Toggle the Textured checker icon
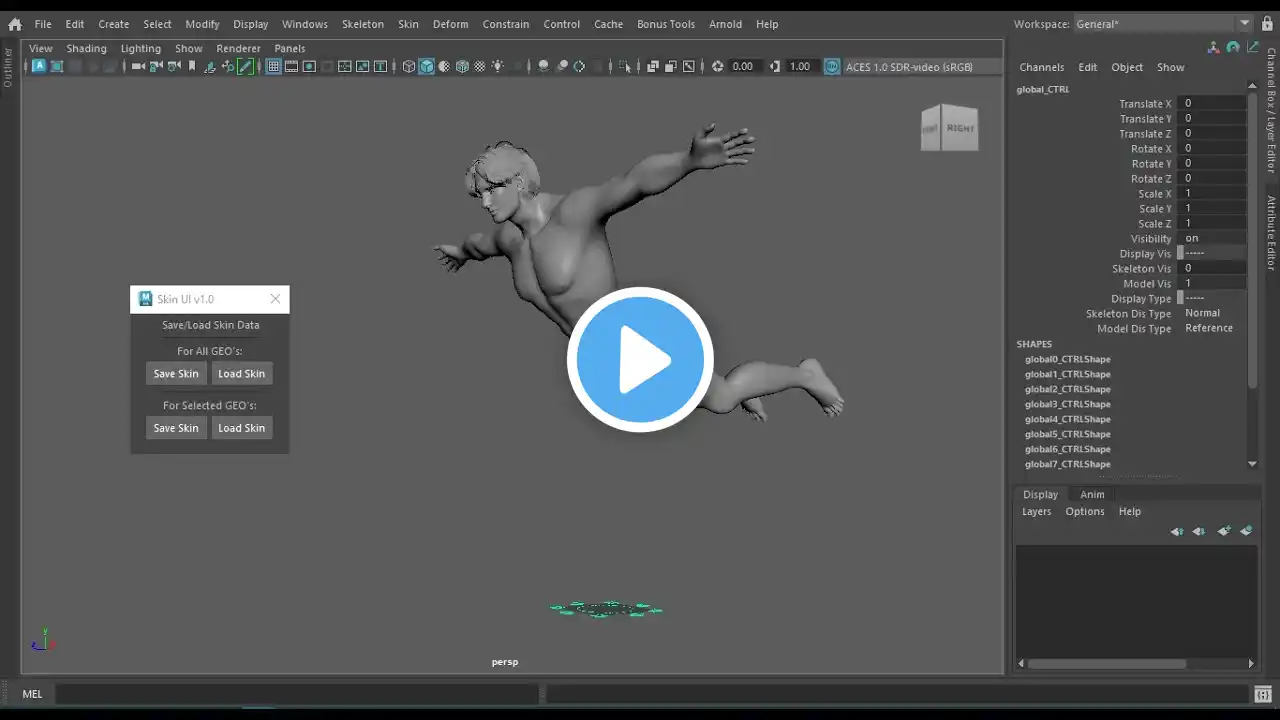This screenshot has width=1280, height=720. tap(480, 67)
